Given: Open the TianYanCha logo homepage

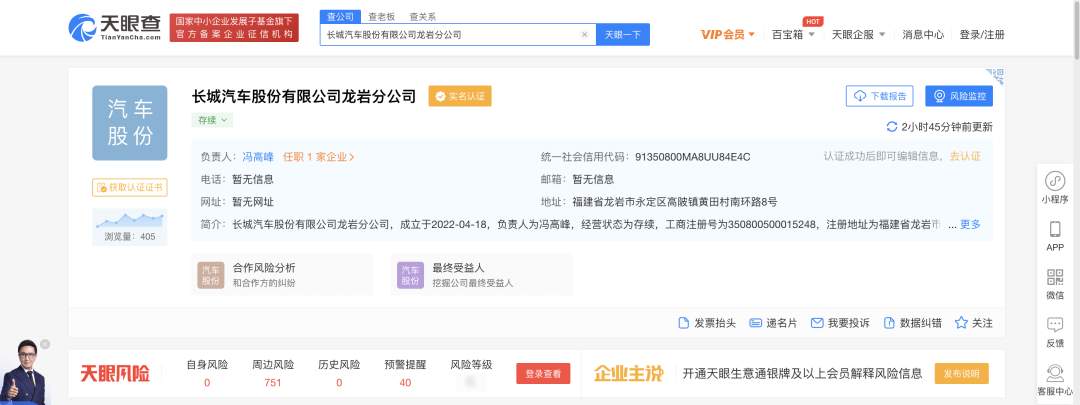Looking at the screenshot, I should (x=114, y=27).
